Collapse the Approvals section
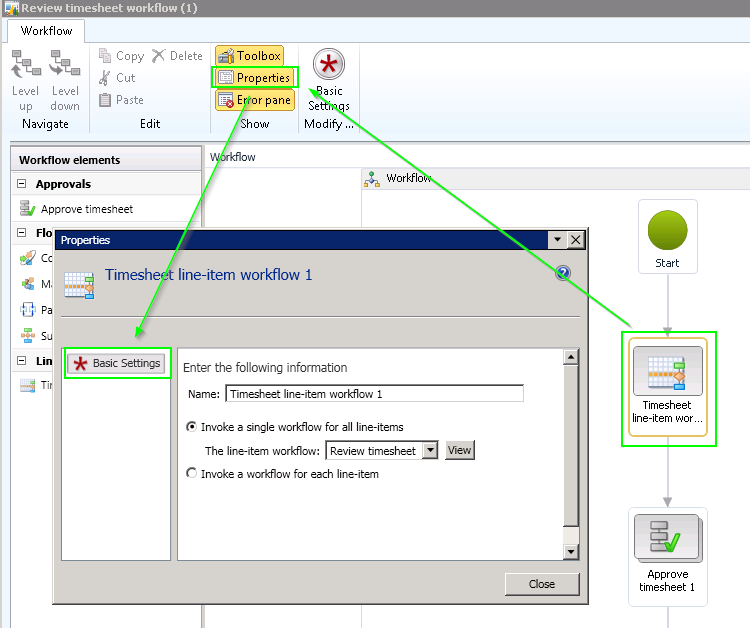Viewport: 750px width, 628px height. (x=22, y=184)
